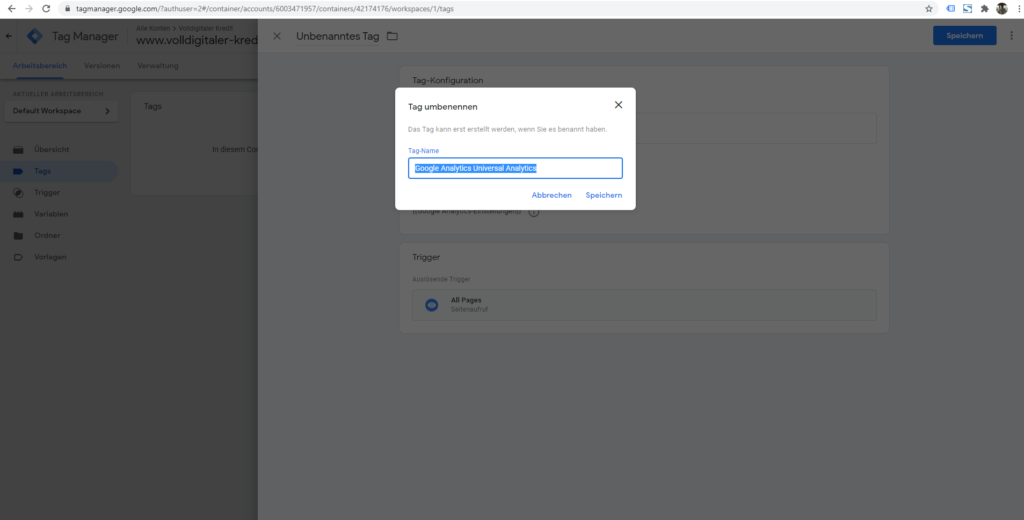Click the Ordner folder icon in sidebar

pyautogui.click(x=18, y=236)
